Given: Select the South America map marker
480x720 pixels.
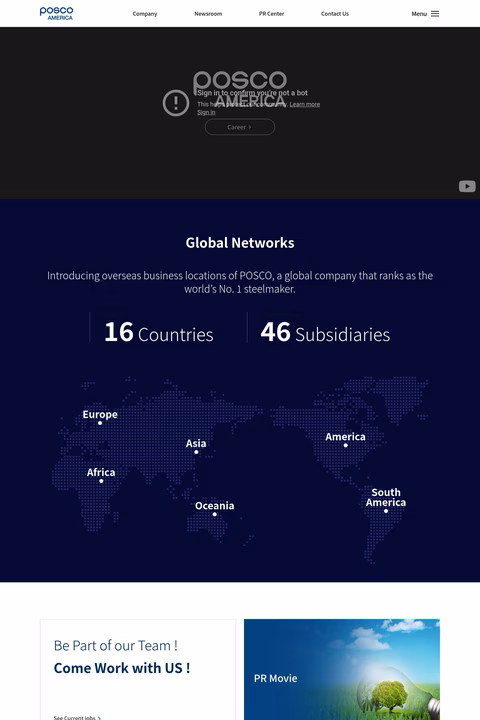Looking at the screenshot, I should click(386, 511).
